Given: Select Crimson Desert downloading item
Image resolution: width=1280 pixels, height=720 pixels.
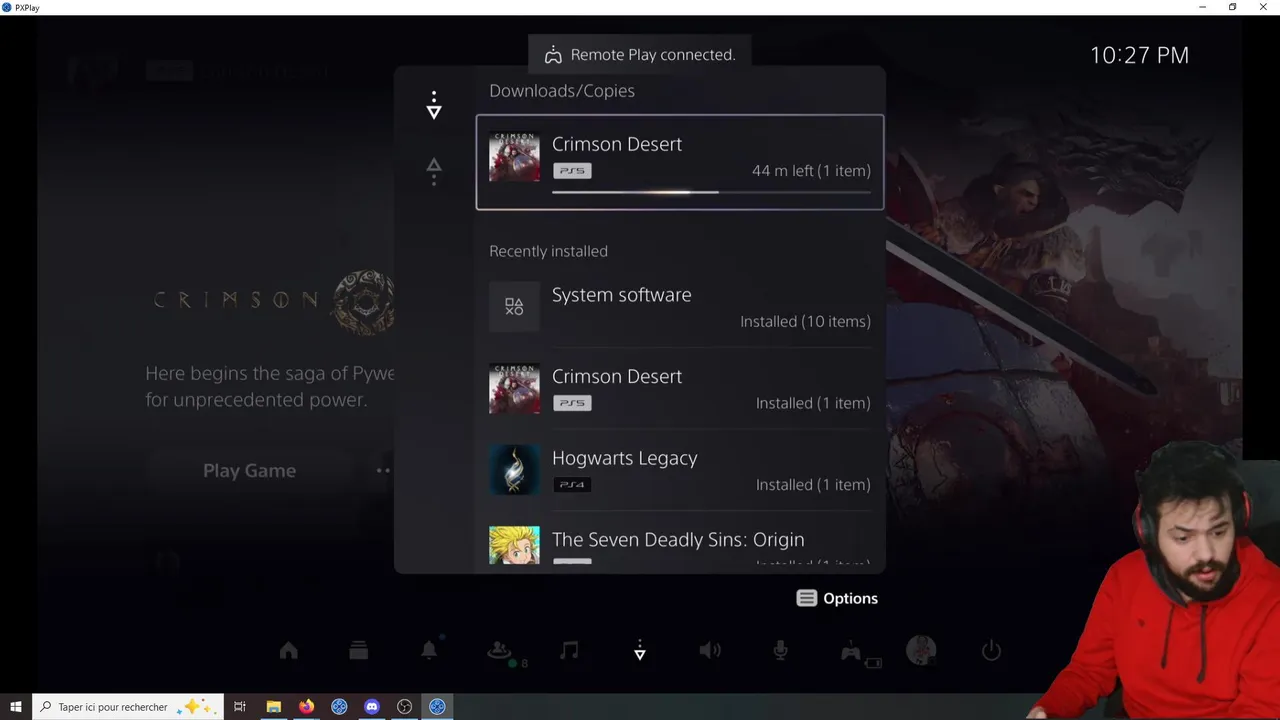Looking at the screenshot, I should 680,162.
